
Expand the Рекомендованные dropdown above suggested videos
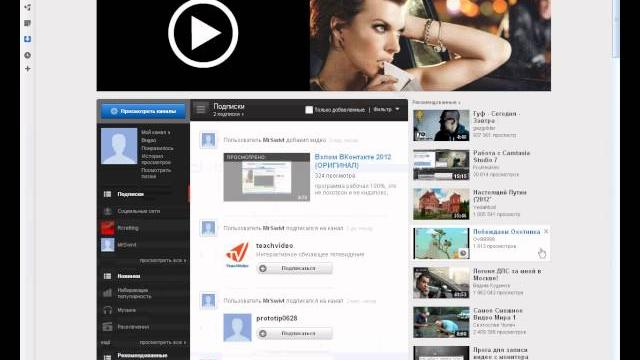pyautogui.click(x=436, y=102)
